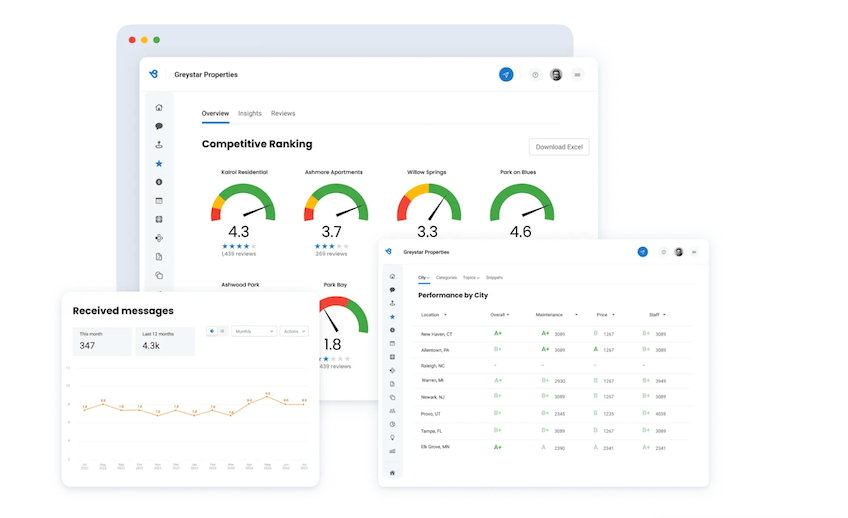Click the New Haven, CT row

(552, 334)
